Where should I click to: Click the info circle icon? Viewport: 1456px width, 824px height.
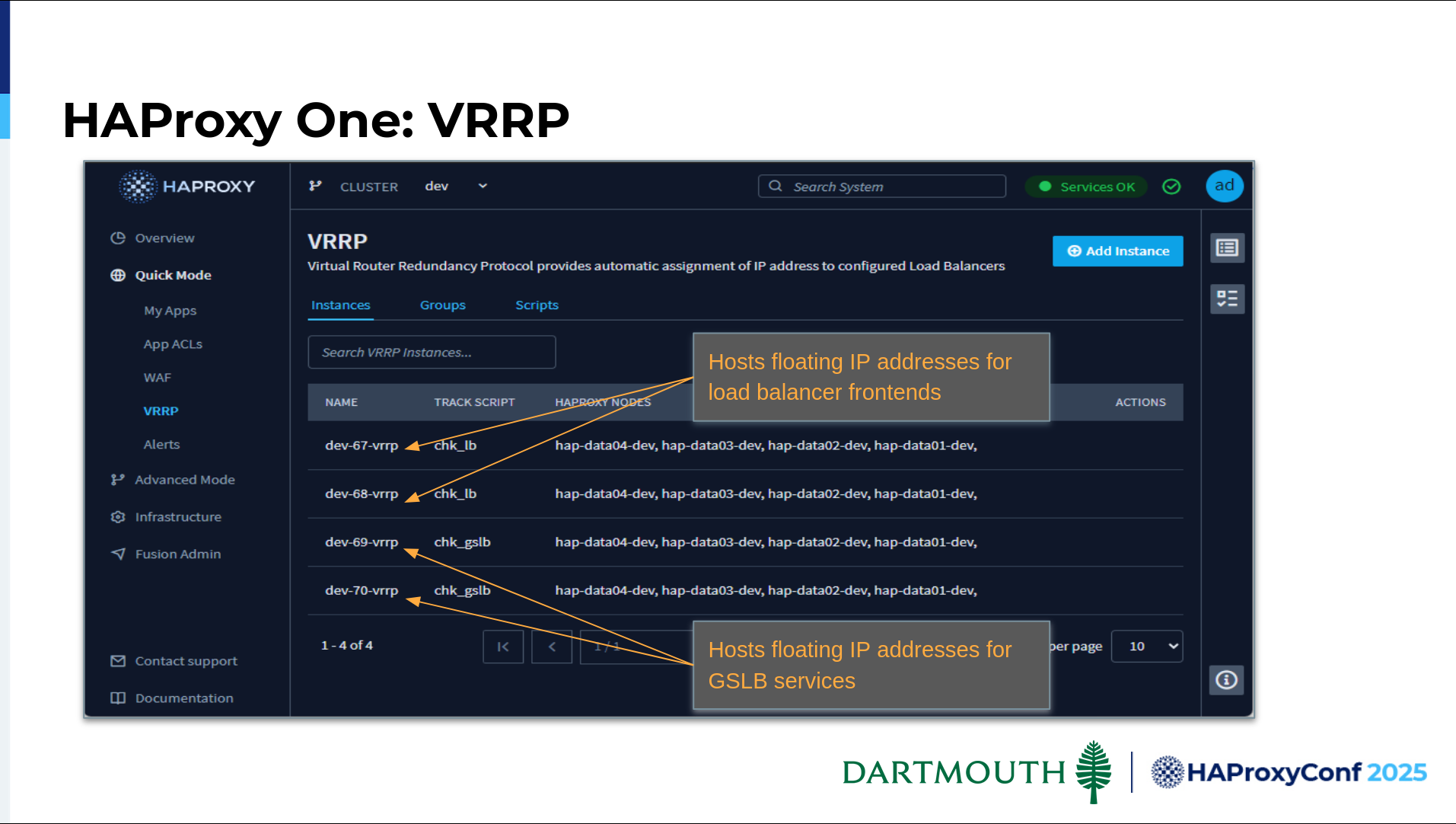coord(1226,679)
